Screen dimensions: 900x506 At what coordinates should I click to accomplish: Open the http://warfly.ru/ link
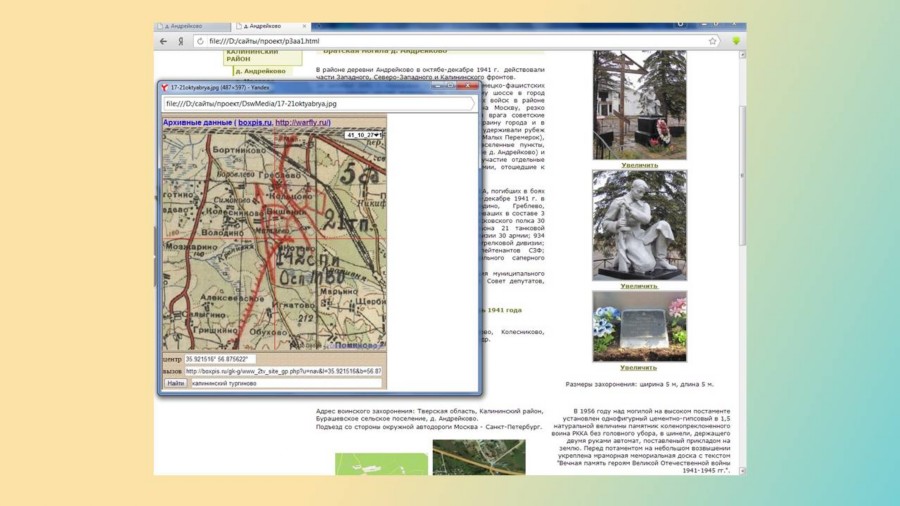303,122
